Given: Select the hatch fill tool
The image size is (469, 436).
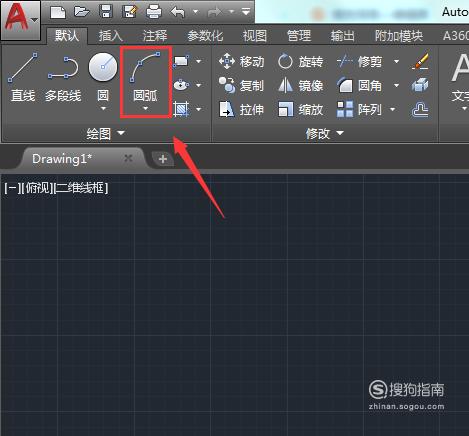Looking at the screenshot, I should (x=181, y=109).
